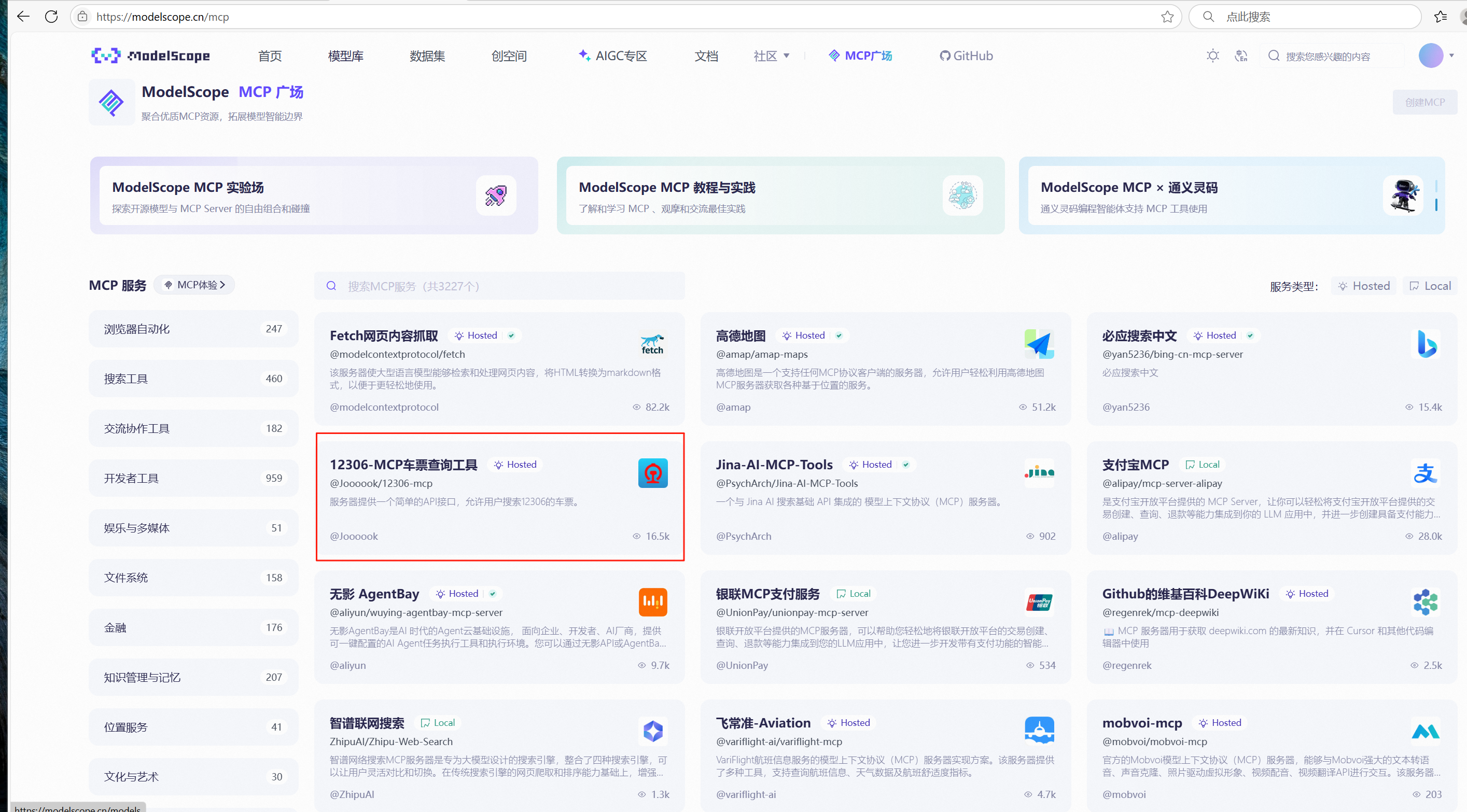This screenshot has width=1467, height=812.
Task: Open ModelScope MCP 教程与实践 banner
Action: click(x=780, y=195)
